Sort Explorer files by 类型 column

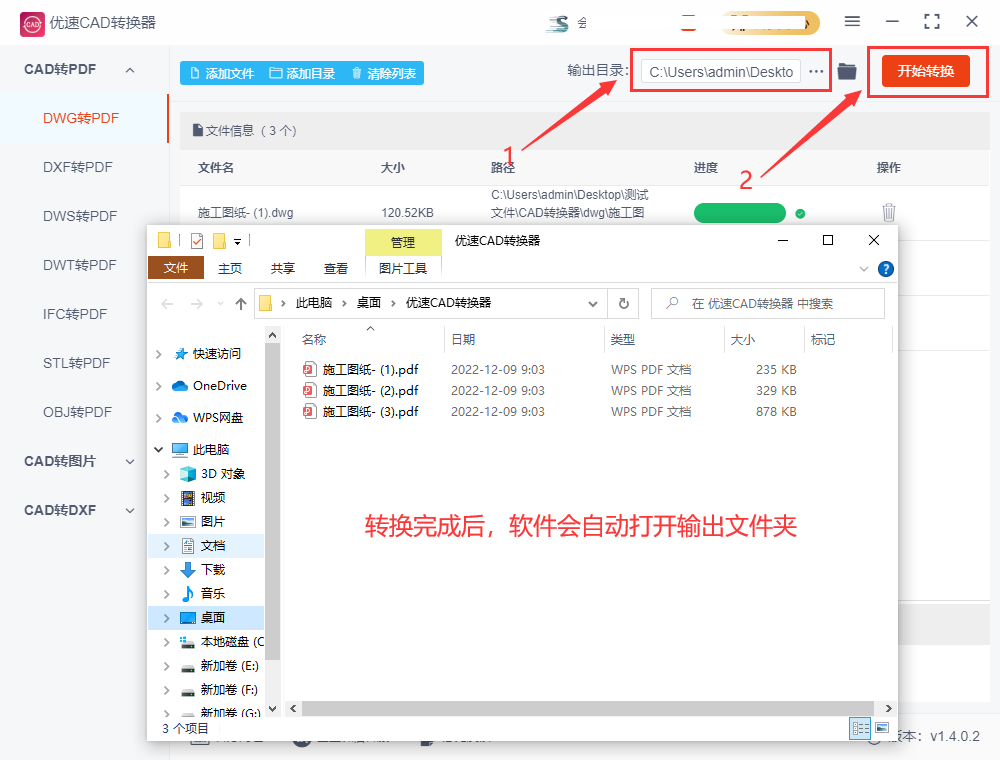[x=622, y=340]
